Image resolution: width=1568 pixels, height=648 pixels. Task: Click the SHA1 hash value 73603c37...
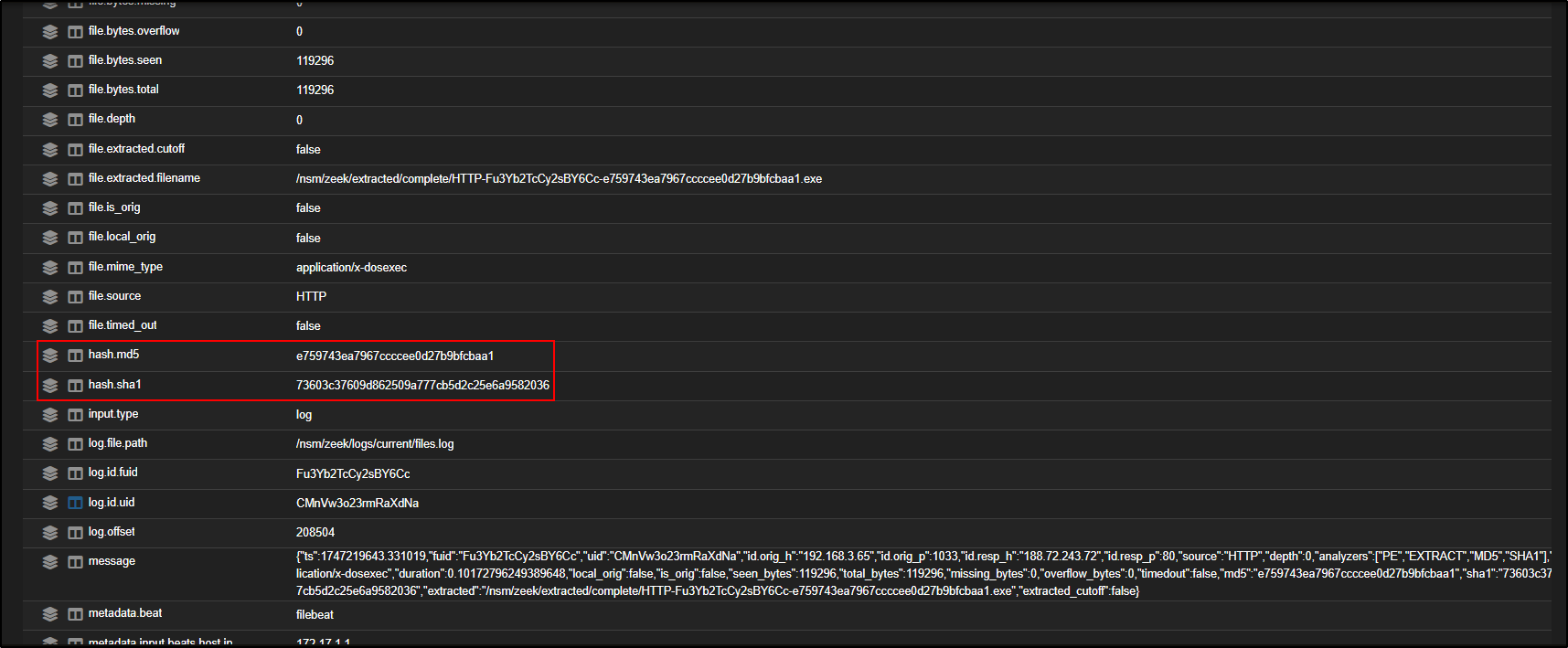point(422,385)
